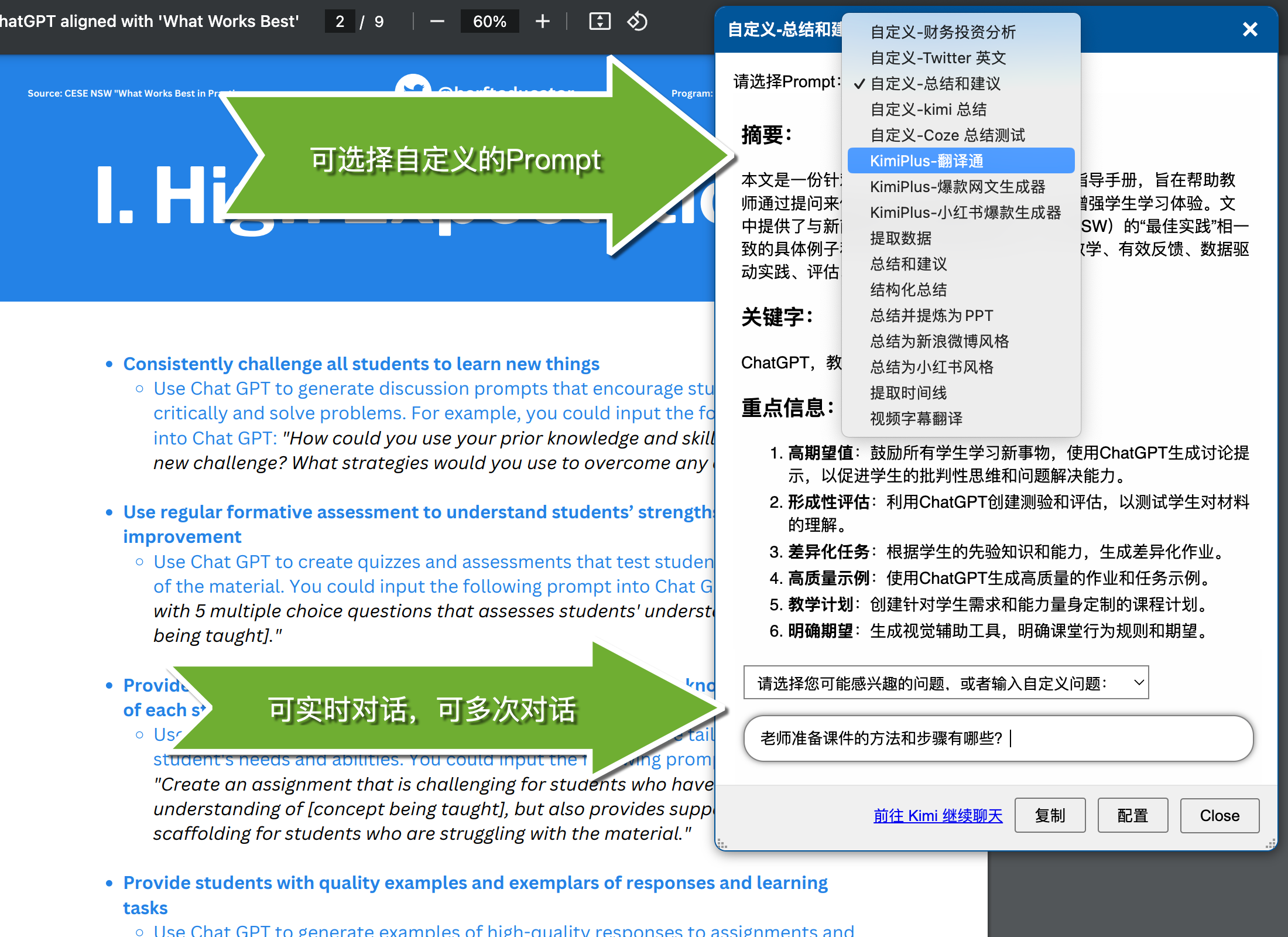The image size is (1288, 937).
Task: Zoom out the PDF using the minus icon
Action: pos(437,22)
